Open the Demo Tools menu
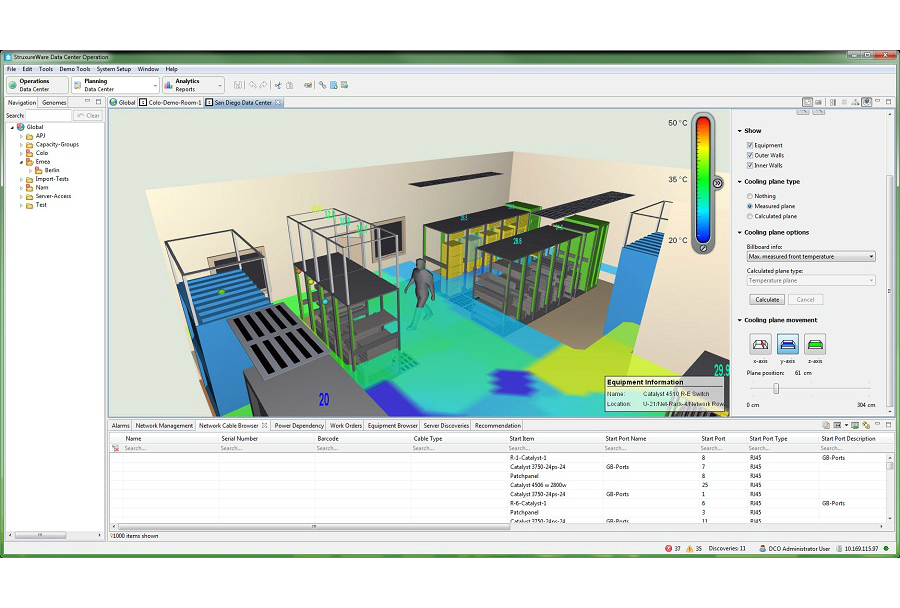This screenshot has height=608, width=900. pyautogui.click(x=75, y=69)
